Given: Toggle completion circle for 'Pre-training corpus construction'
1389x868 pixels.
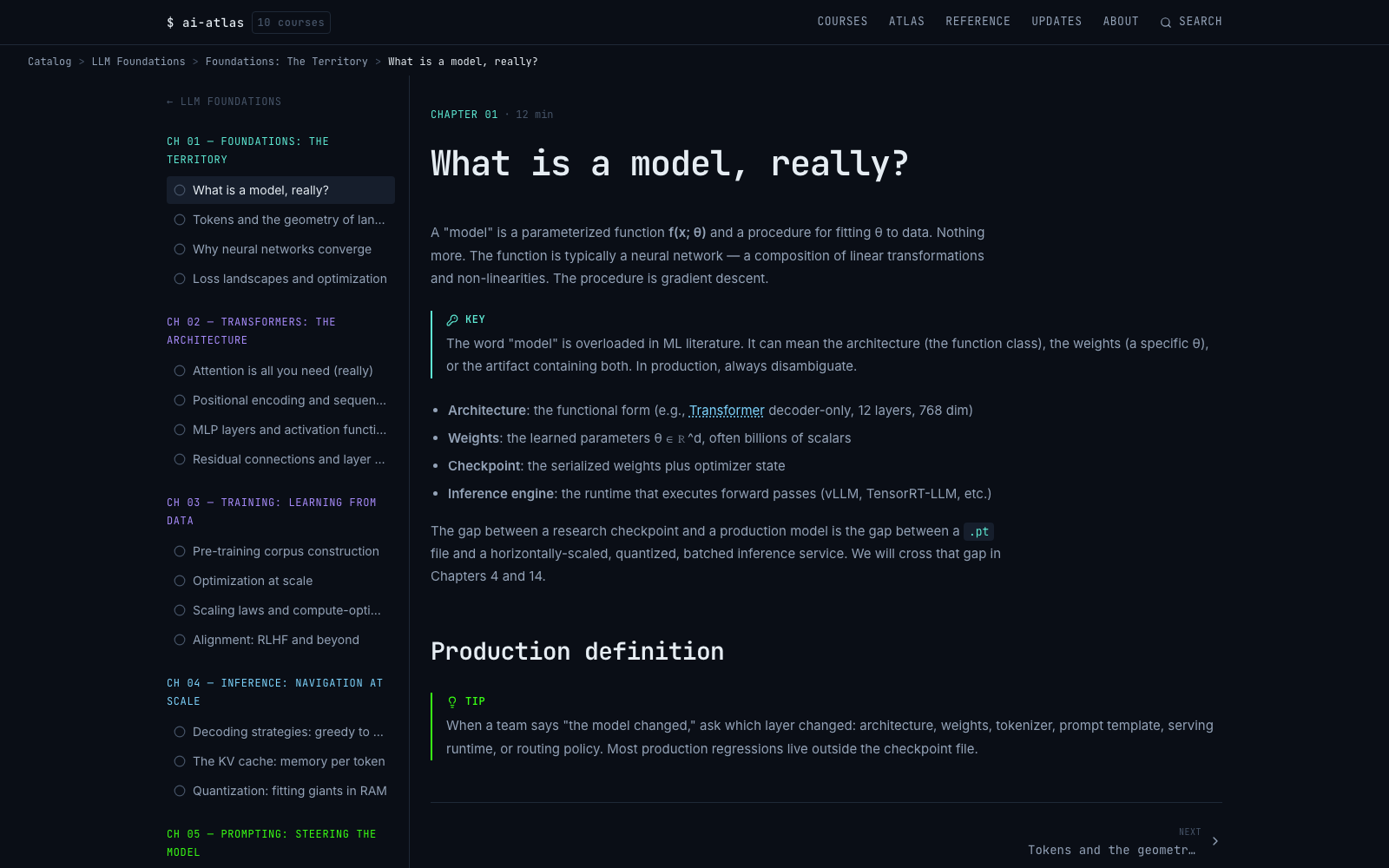Looking at the screenshot, I should (180, 551).
